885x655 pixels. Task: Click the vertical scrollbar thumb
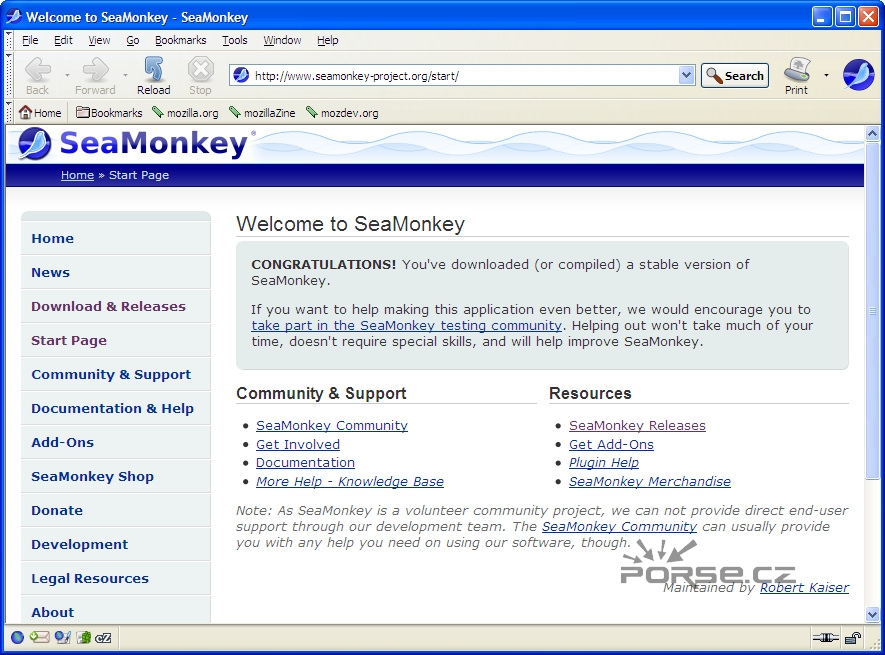coord(872,311)
